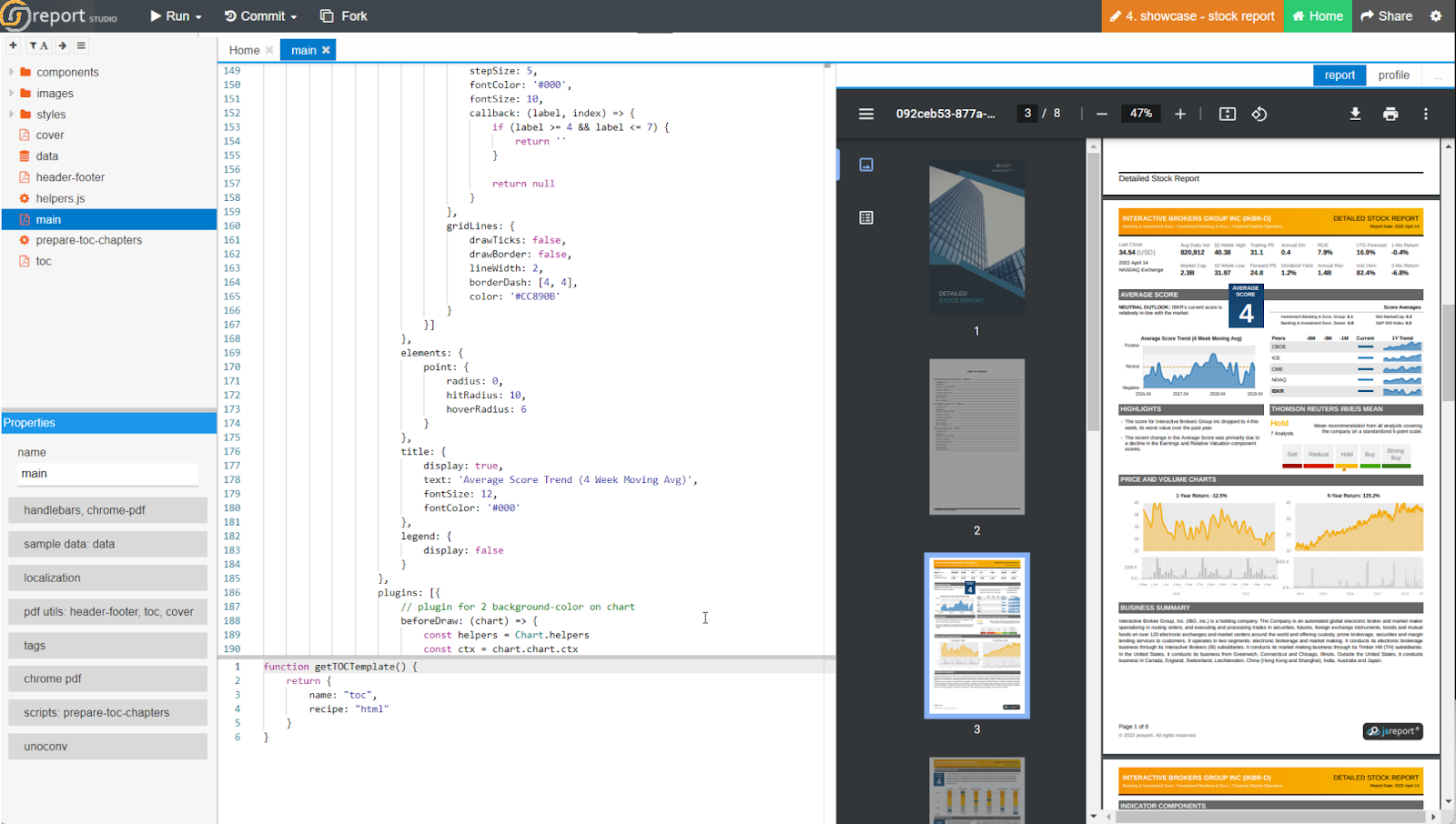Open the cover template
Viewport: 1456px width, 824px height.
tap(50, 135)
